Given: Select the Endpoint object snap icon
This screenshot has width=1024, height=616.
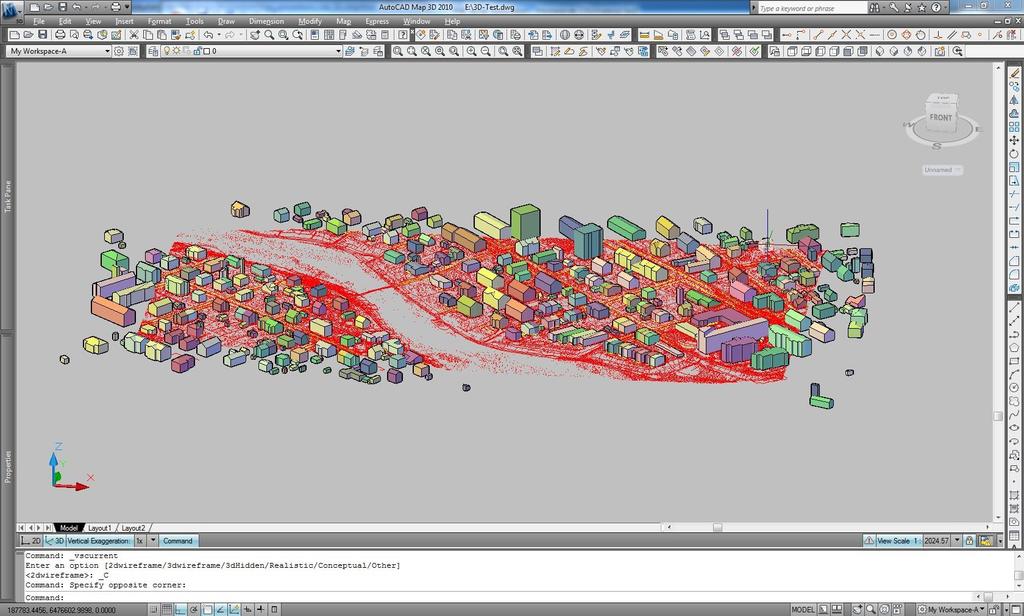Looking at the screenshot, I should click(818, 35).
